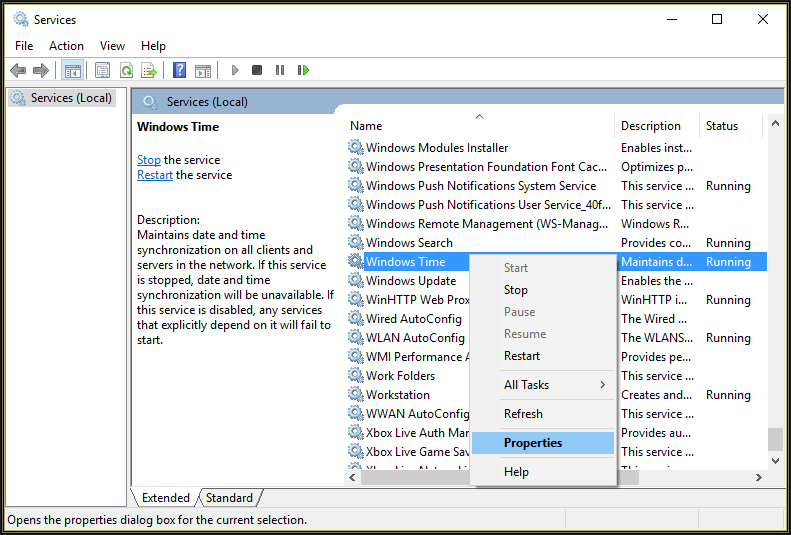Select the Windows Search service row
This screenshot has width=791, height=535.
[557, 243]
